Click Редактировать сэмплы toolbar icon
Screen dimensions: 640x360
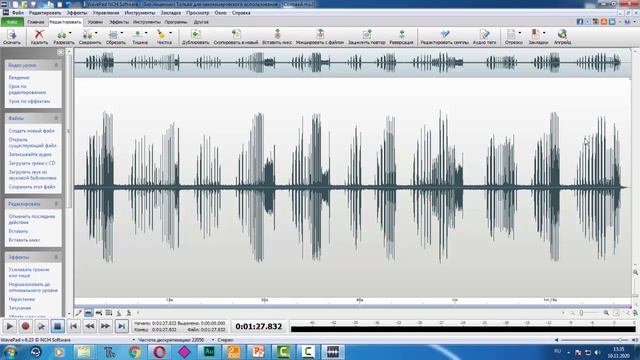[x=444, y=36]
